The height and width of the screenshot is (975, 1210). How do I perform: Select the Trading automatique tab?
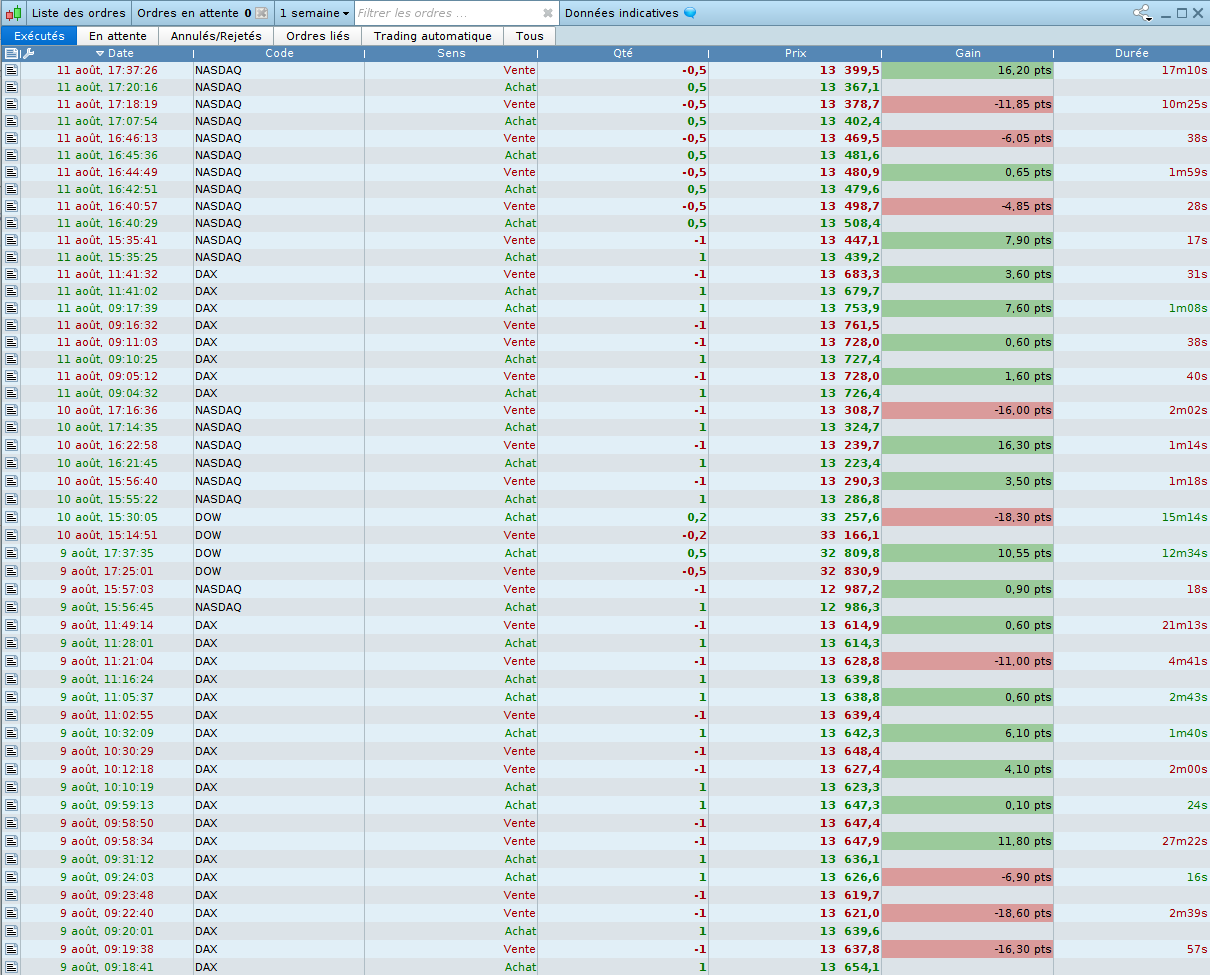pos(433,36)
